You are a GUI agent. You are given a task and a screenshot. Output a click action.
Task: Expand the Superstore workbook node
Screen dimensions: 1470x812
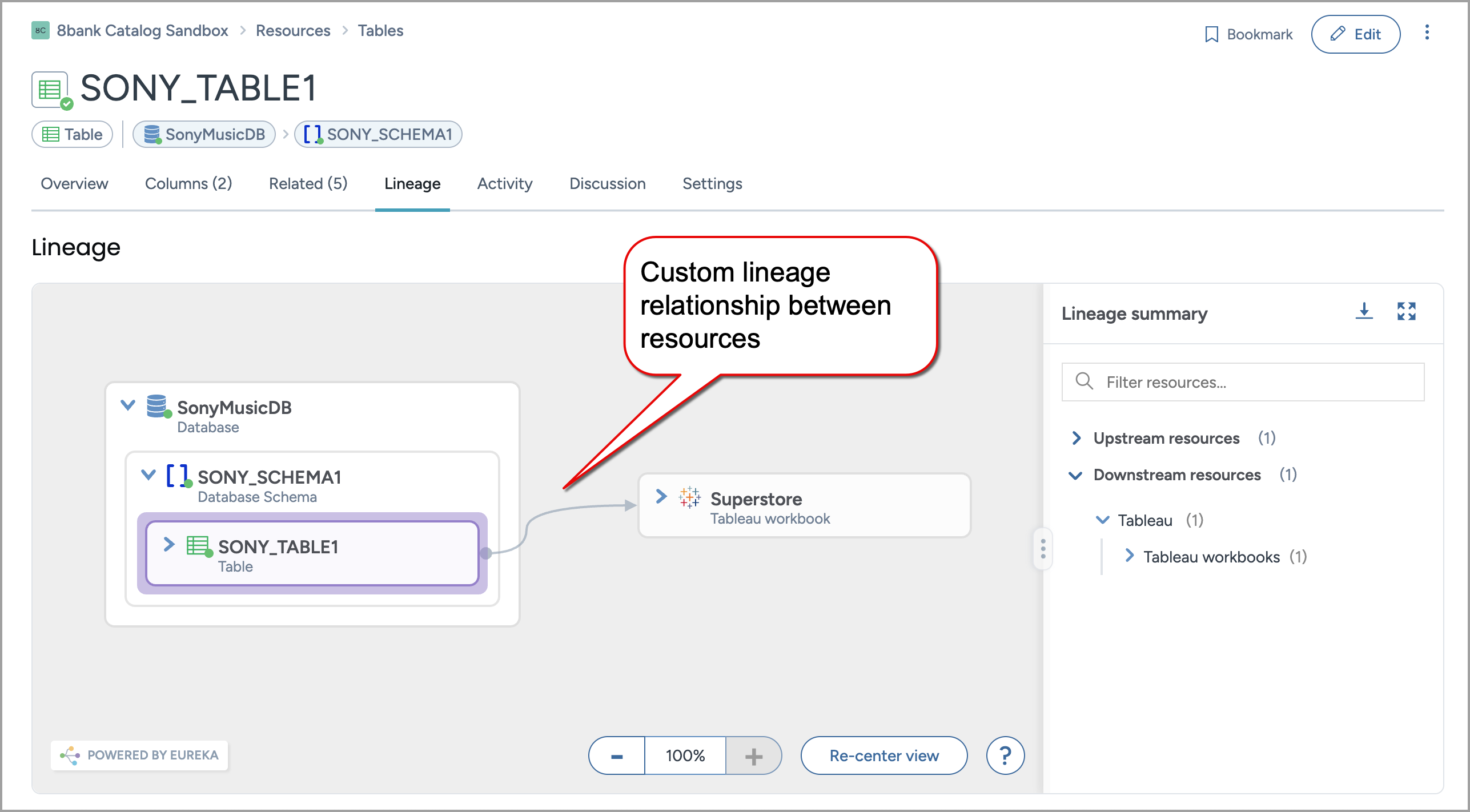pos(661,496)
